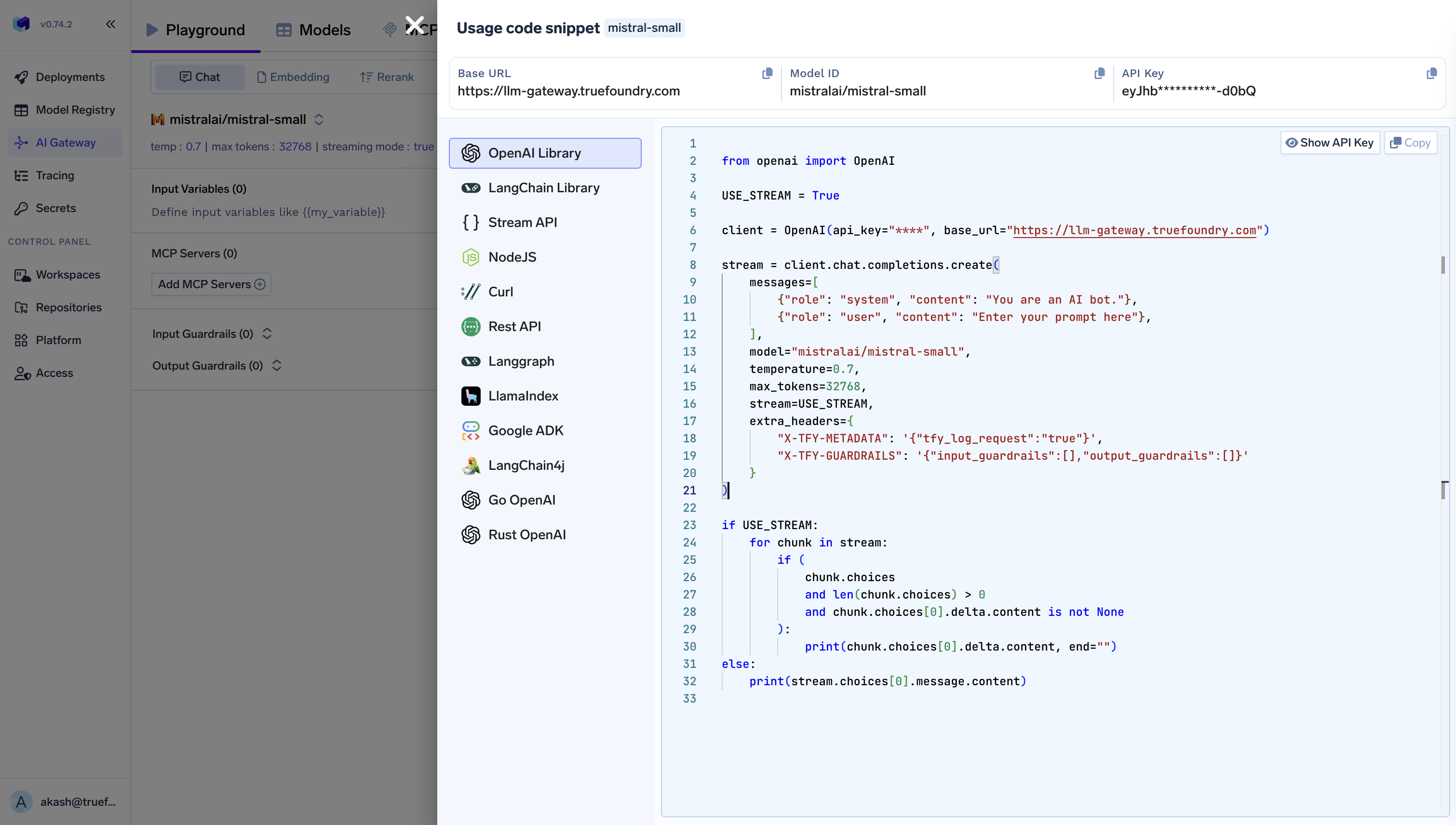Click the Copy code button
Image resolution: width=1456 pixels, height=825 pixels.
click(x=1410, y=143)
